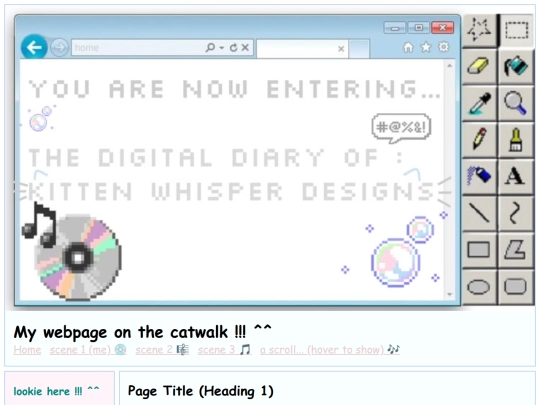This screenshot has width=540, height=405.
Task: Select the Airbrush spray can tool
Action: [x=479, y=176]
